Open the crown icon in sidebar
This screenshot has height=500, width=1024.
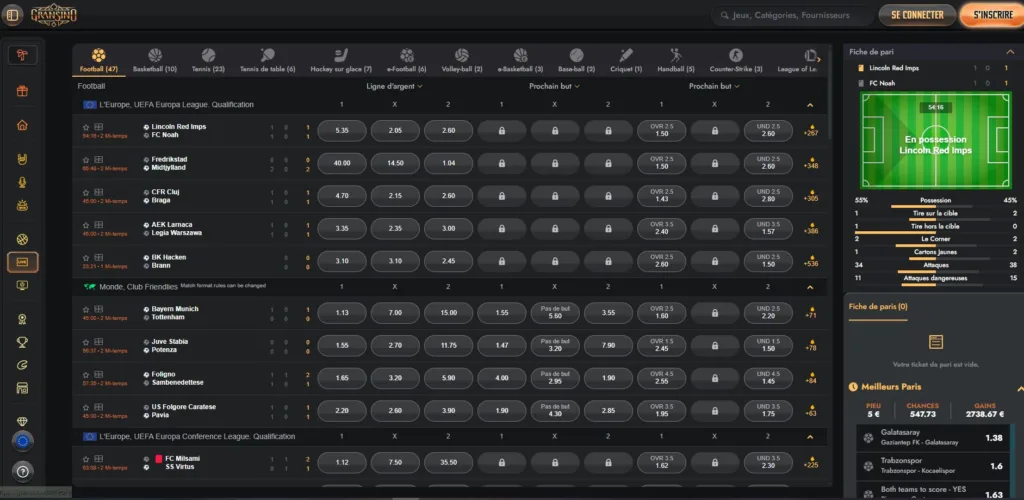click(x=22, y=206)
